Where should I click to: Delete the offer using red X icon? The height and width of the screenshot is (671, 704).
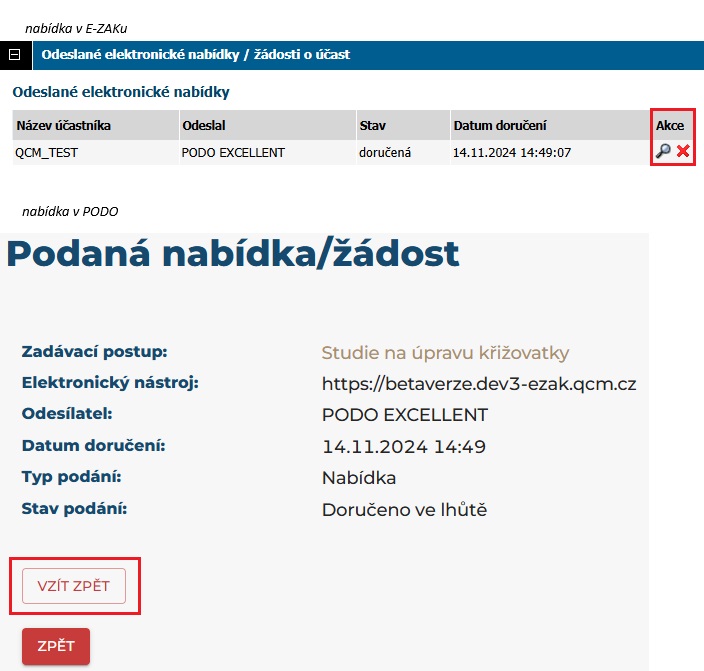coord(683,152)
